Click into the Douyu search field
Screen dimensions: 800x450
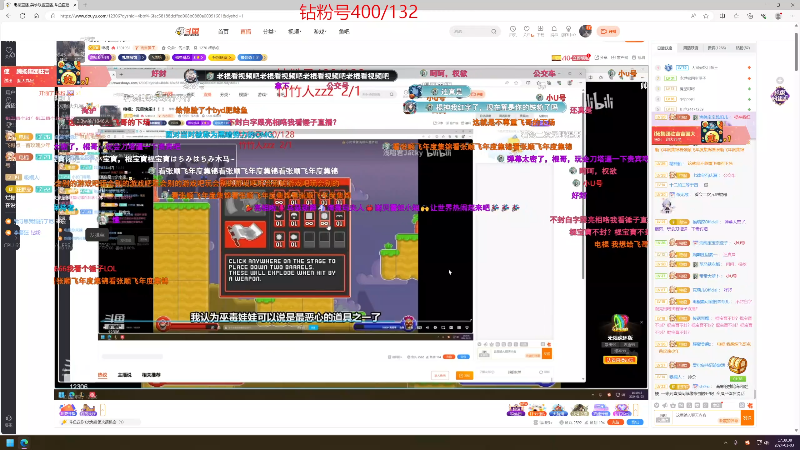tap(469, 32)
